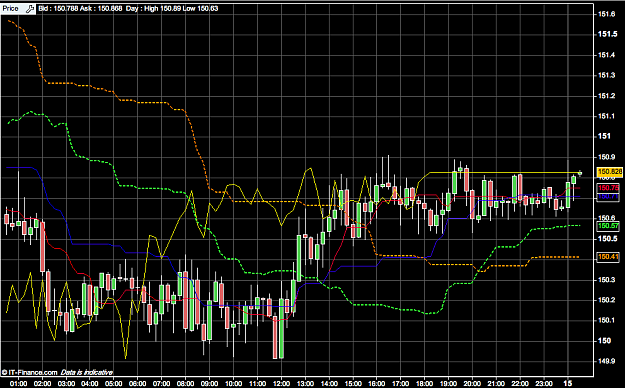The height and width of the screenshot is (388, 625).
Task: Click the 151.4 price axis label
Action: coord(606,55)
